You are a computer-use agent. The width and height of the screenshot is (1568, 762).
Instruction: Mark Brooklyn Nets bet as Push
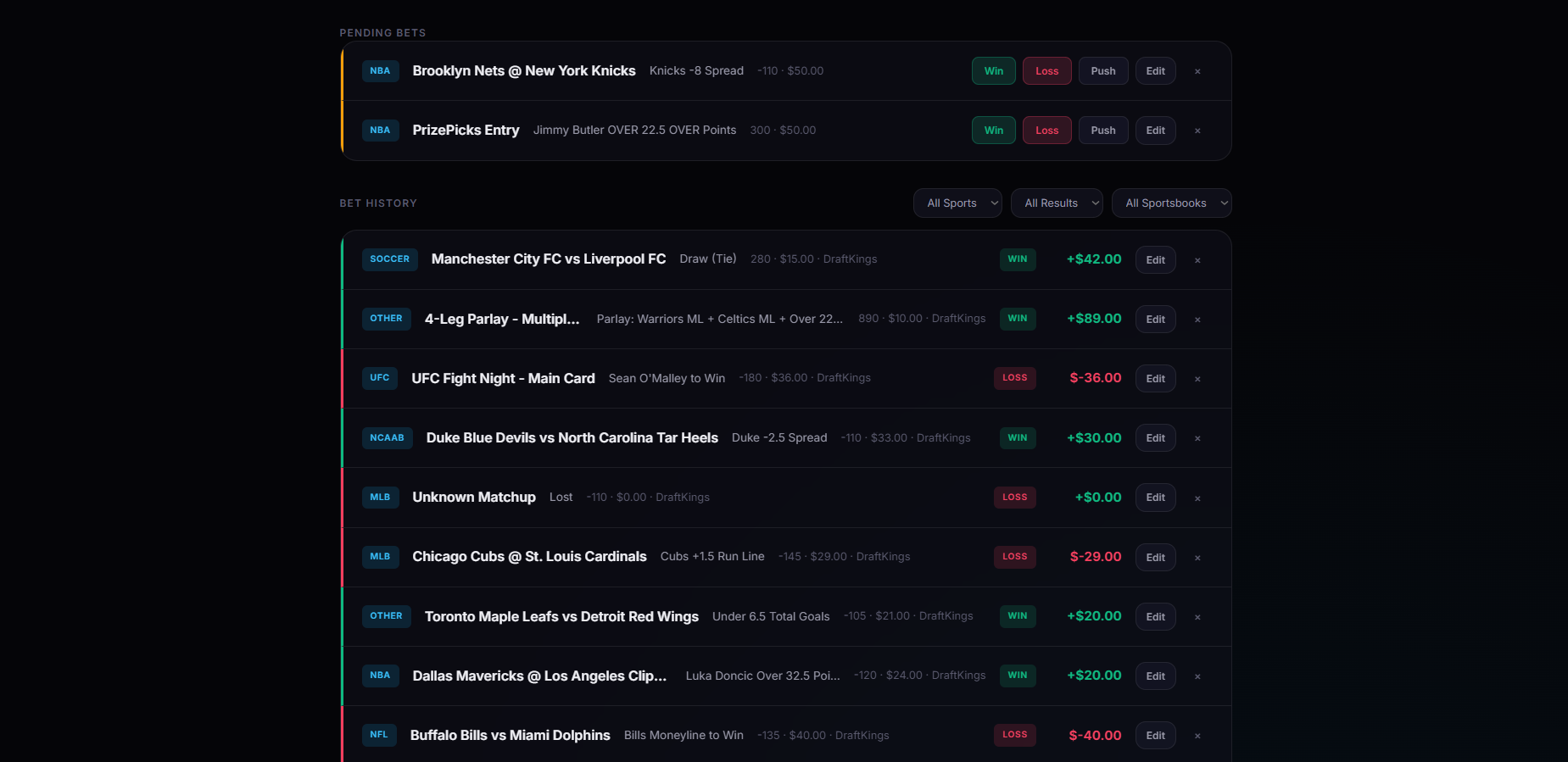[x=1103, y=71]
